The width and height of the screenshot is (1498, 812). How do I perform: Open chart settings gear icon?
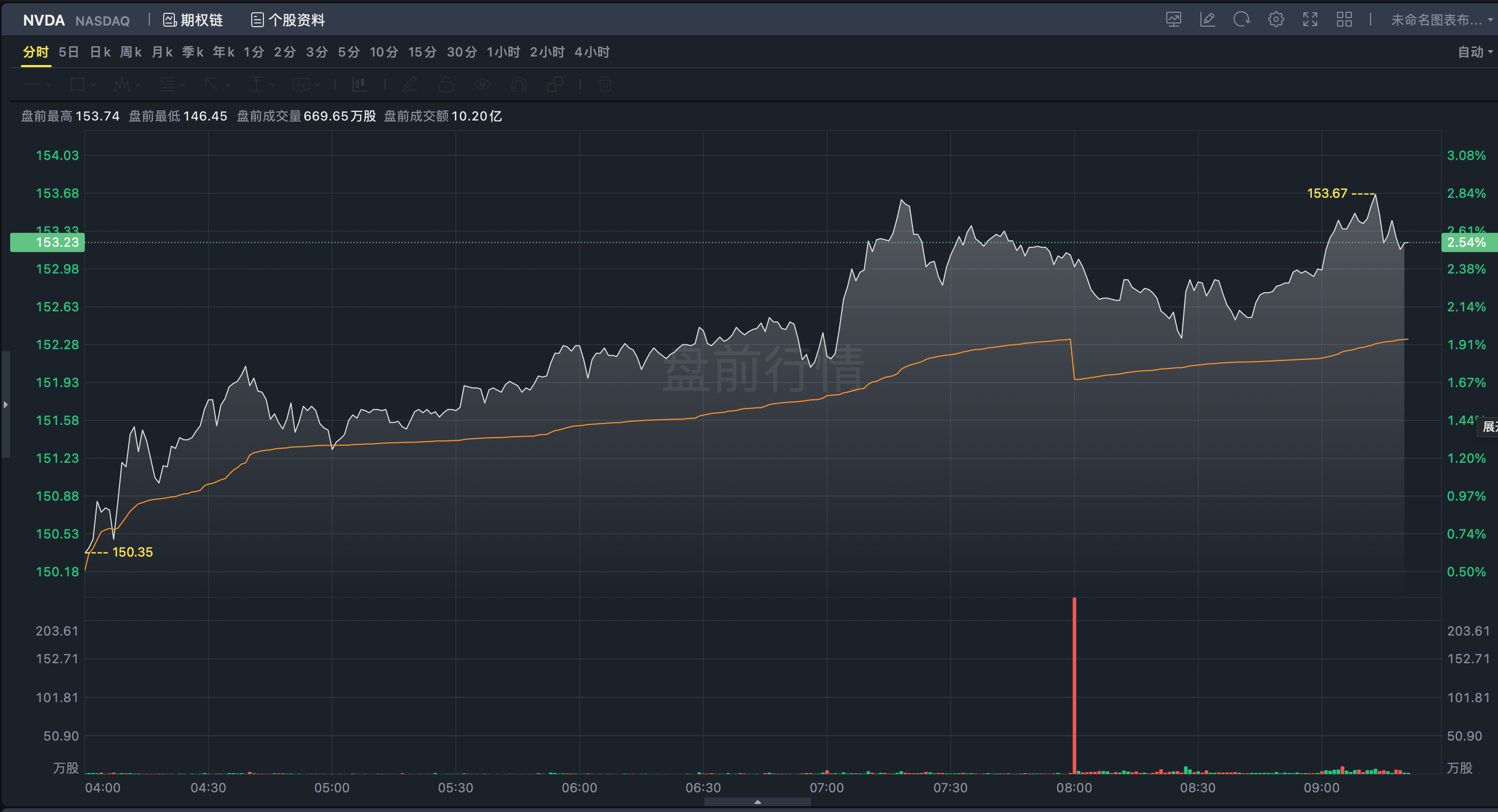click(x=1276, y=20)
